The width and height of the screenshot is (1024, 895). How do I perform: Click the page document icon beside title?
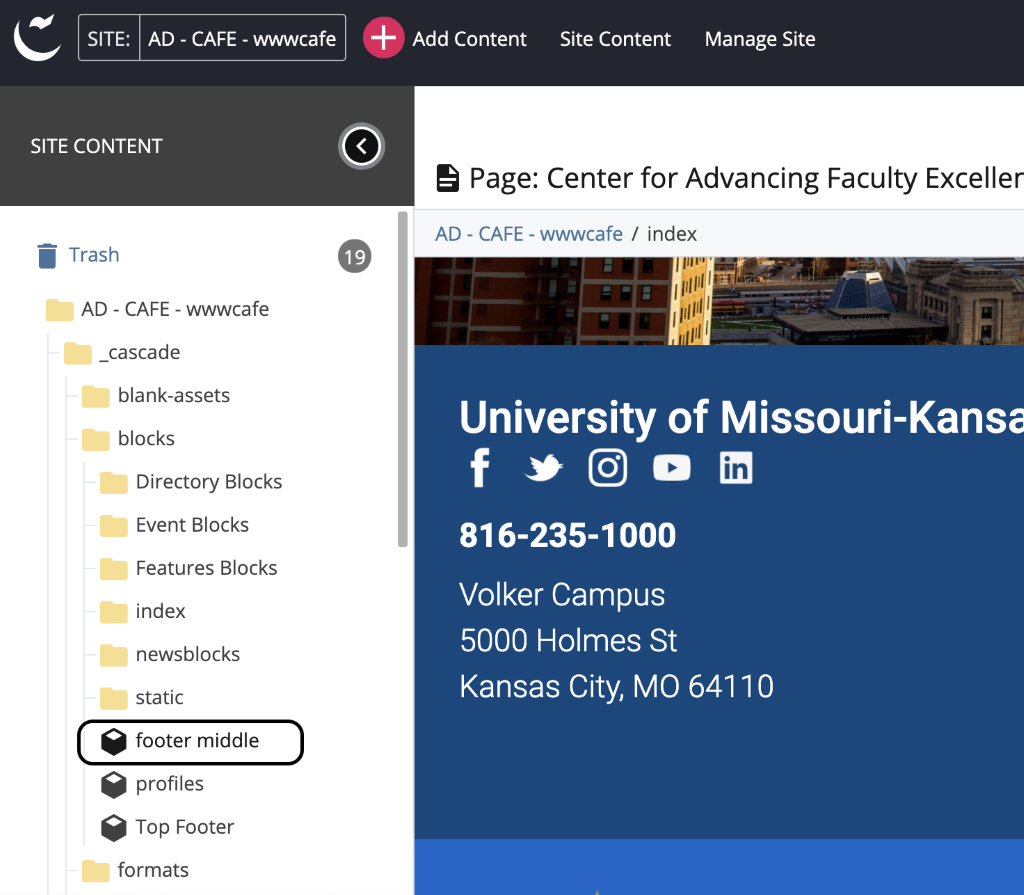click(447, 178)
